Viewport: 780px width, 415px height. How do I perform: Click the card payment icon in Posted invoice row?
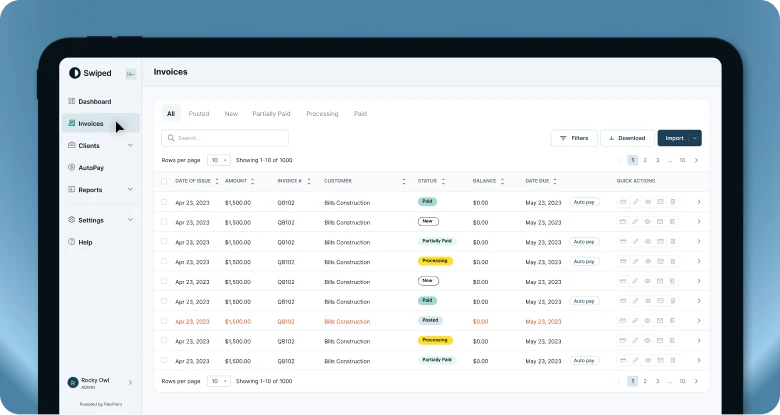(x=622, y=321)
